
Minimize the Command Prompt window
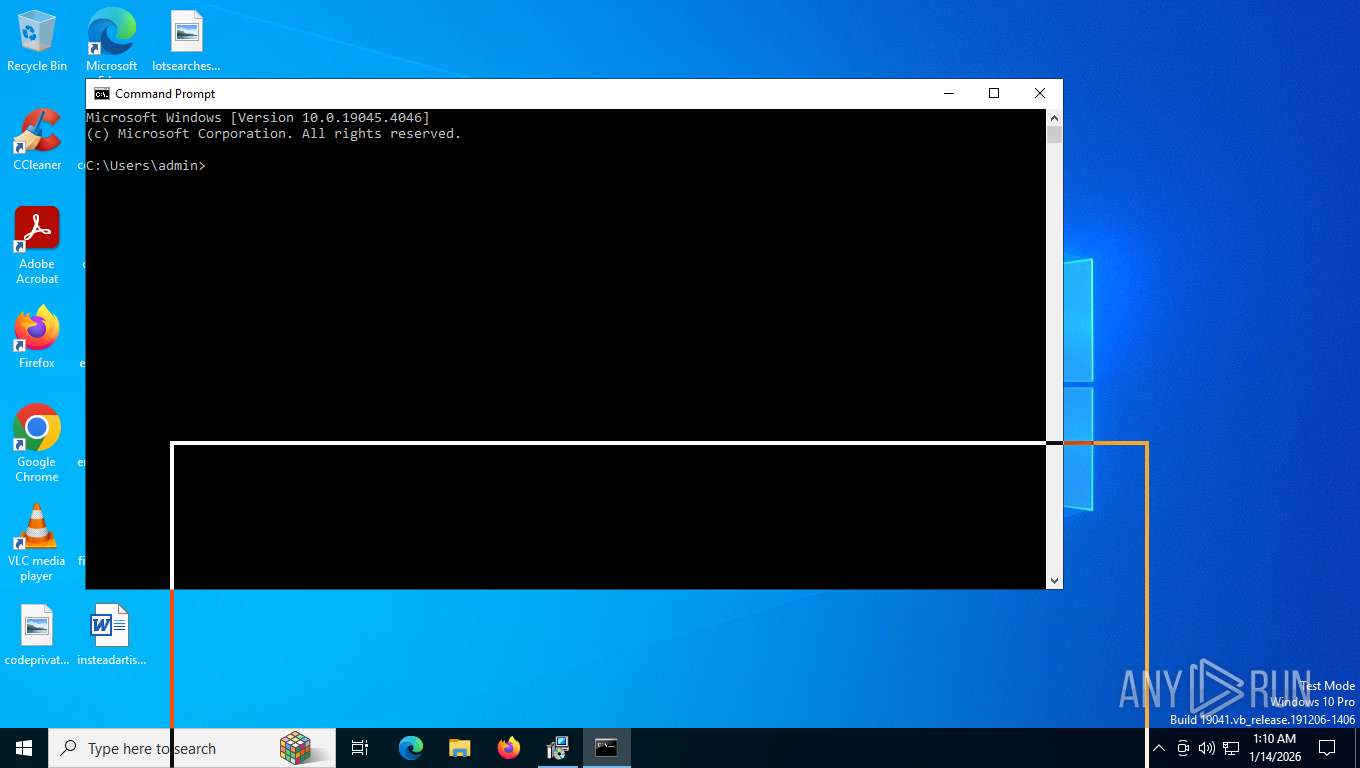(948, 93)
